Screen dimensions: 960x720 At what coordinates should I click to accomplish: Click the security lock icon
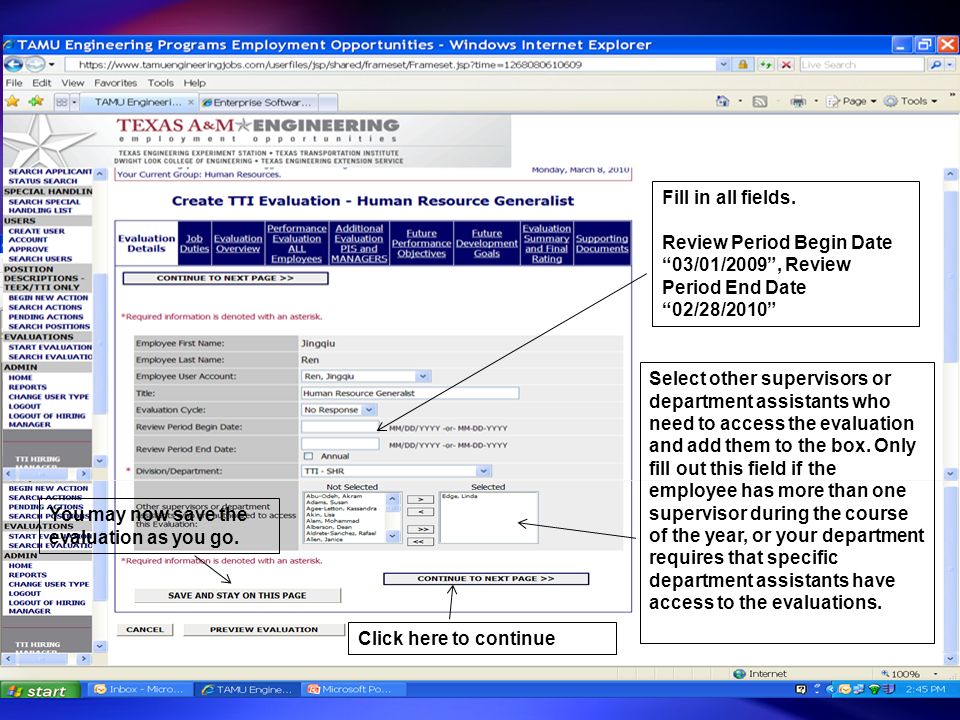(743, 64)
